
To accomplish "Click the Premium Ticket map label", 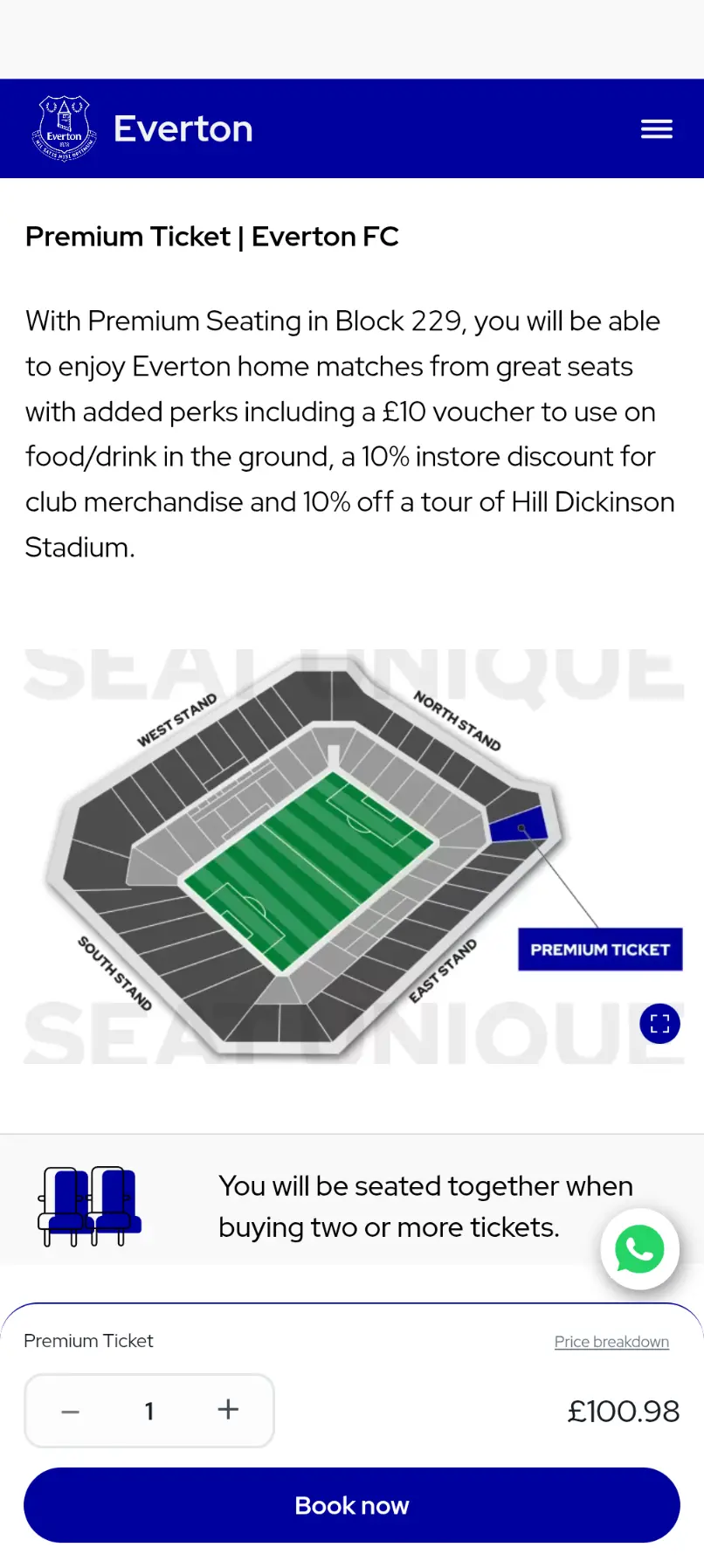I will [600, 950].
